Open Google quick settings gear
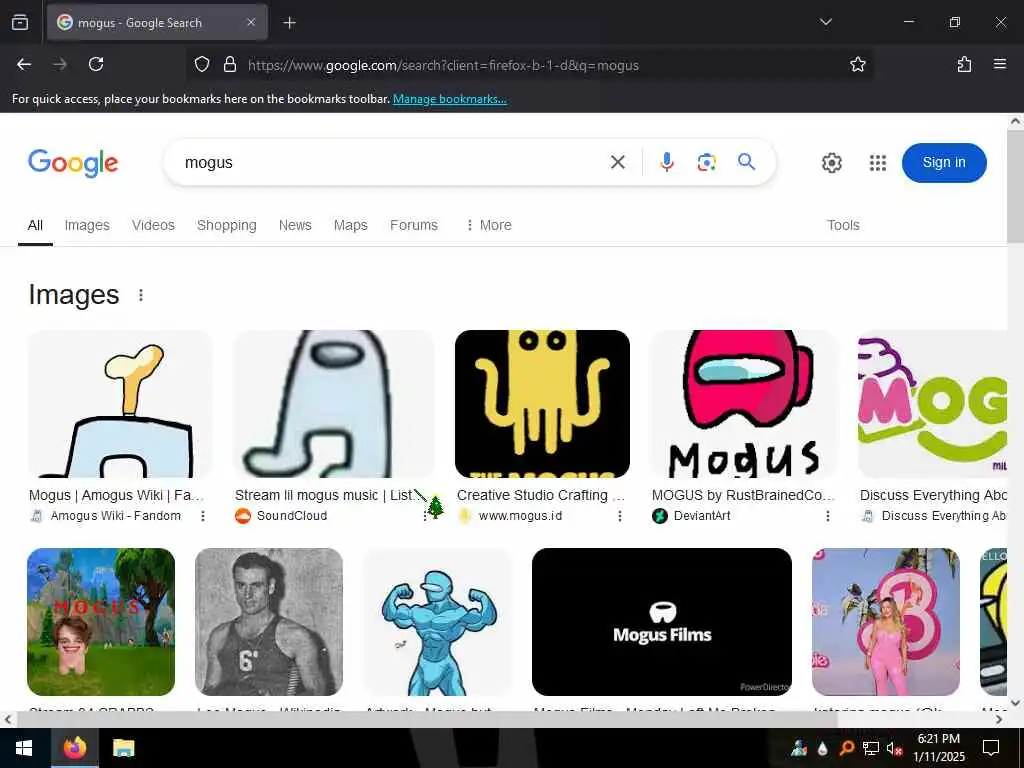Viewport: 1024px width, 768px height. (831, 163)
